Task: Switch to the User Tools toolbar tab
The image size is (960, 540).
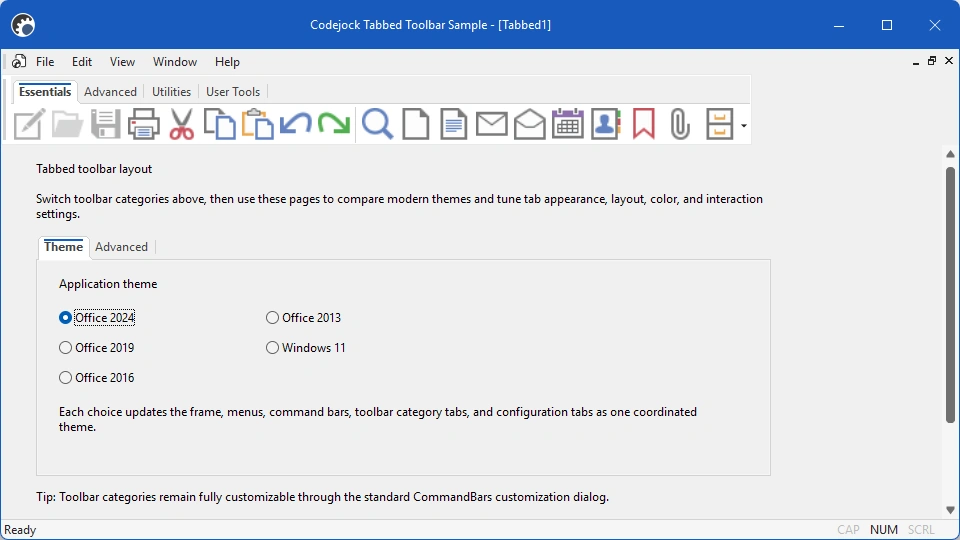Action: point(233,92)
